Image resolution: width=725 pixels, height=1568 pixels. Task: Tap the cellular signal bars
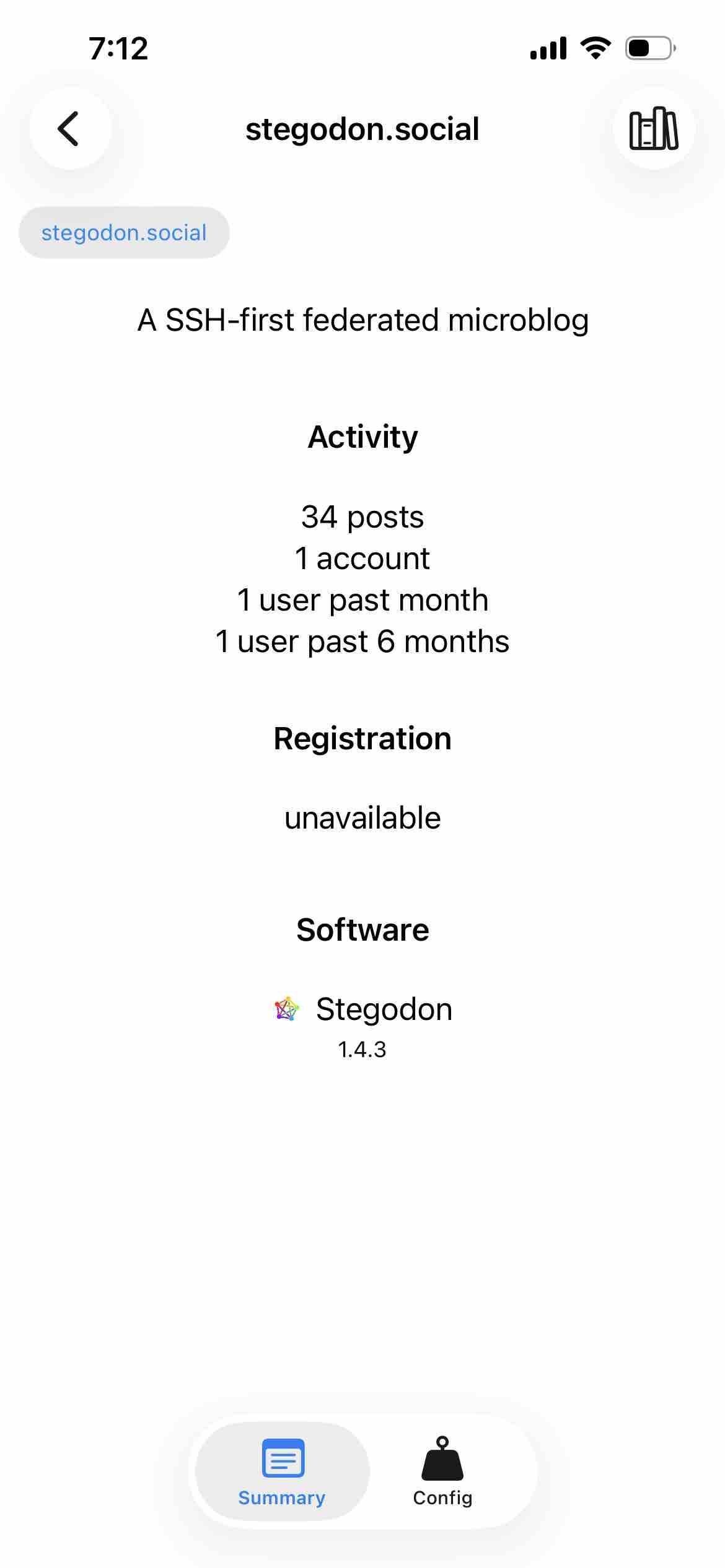[x=548, y=48]
